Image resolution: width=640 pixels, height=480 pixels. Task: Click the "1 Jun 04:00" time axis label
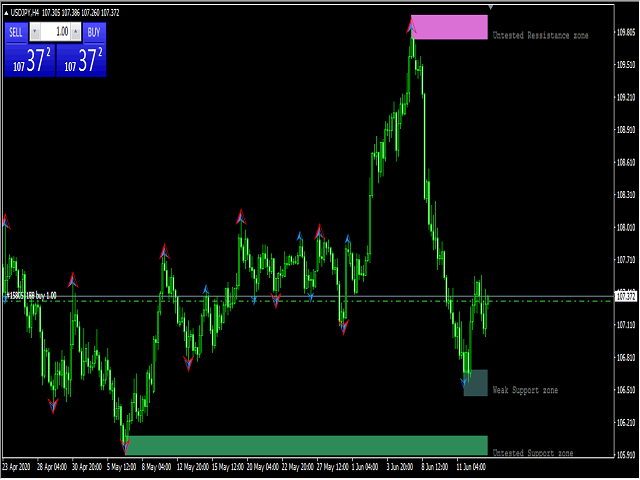pyautogui.click(x=365, y=467)
